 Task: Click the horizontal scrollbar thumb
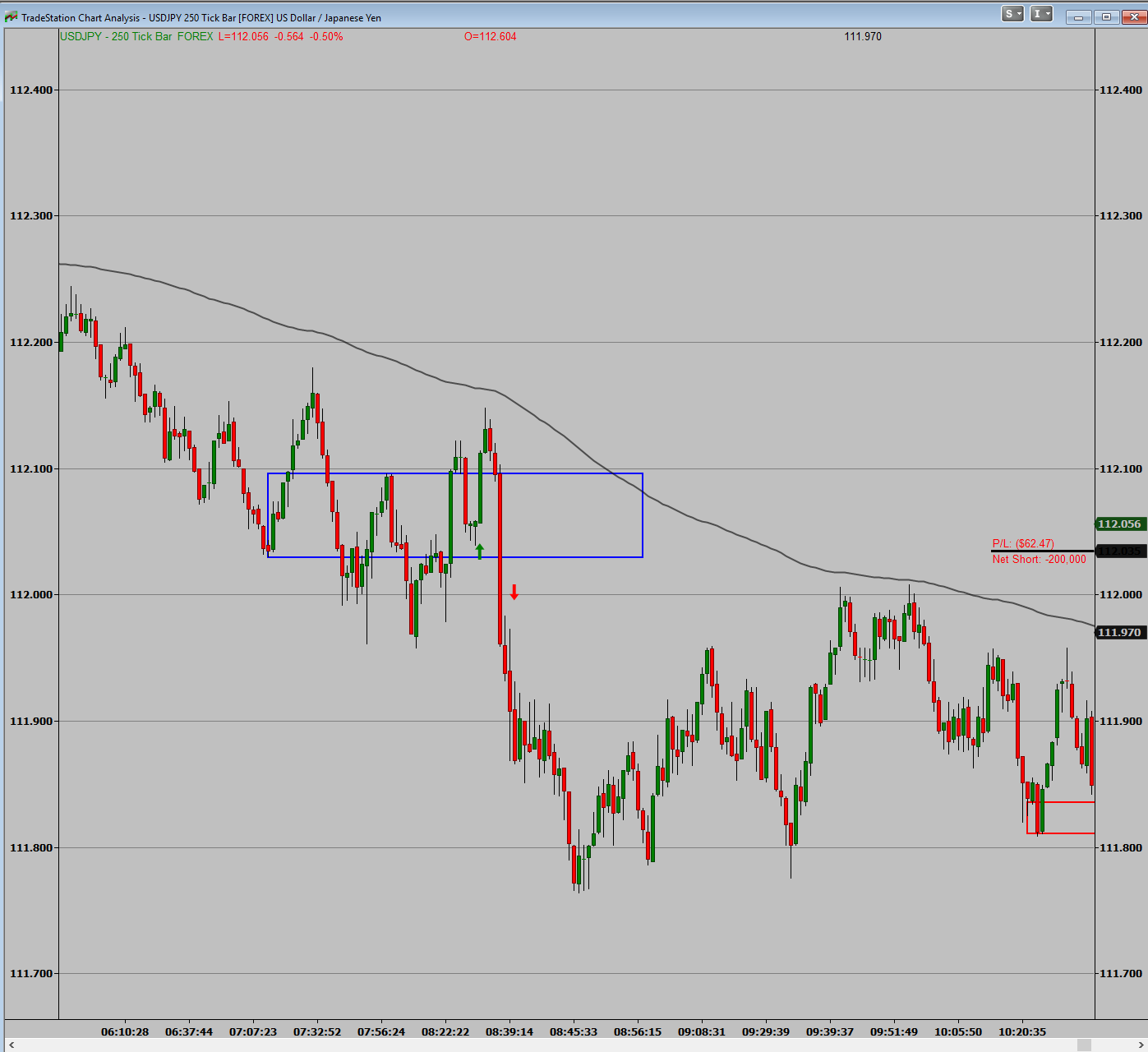coord(1084,1045)
